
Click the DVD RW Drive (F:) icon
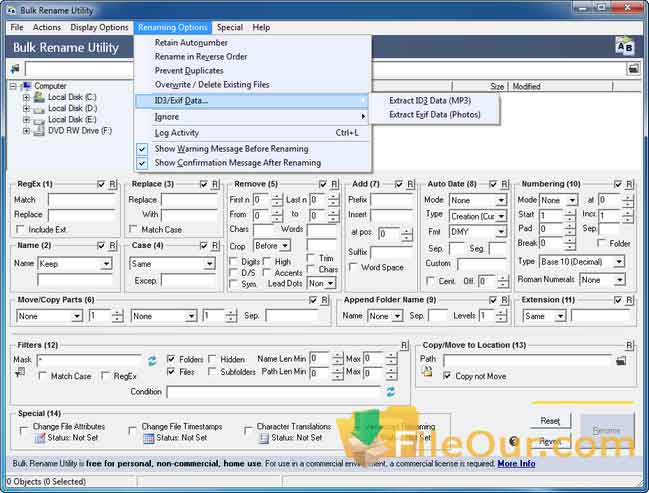click(39, 131)
